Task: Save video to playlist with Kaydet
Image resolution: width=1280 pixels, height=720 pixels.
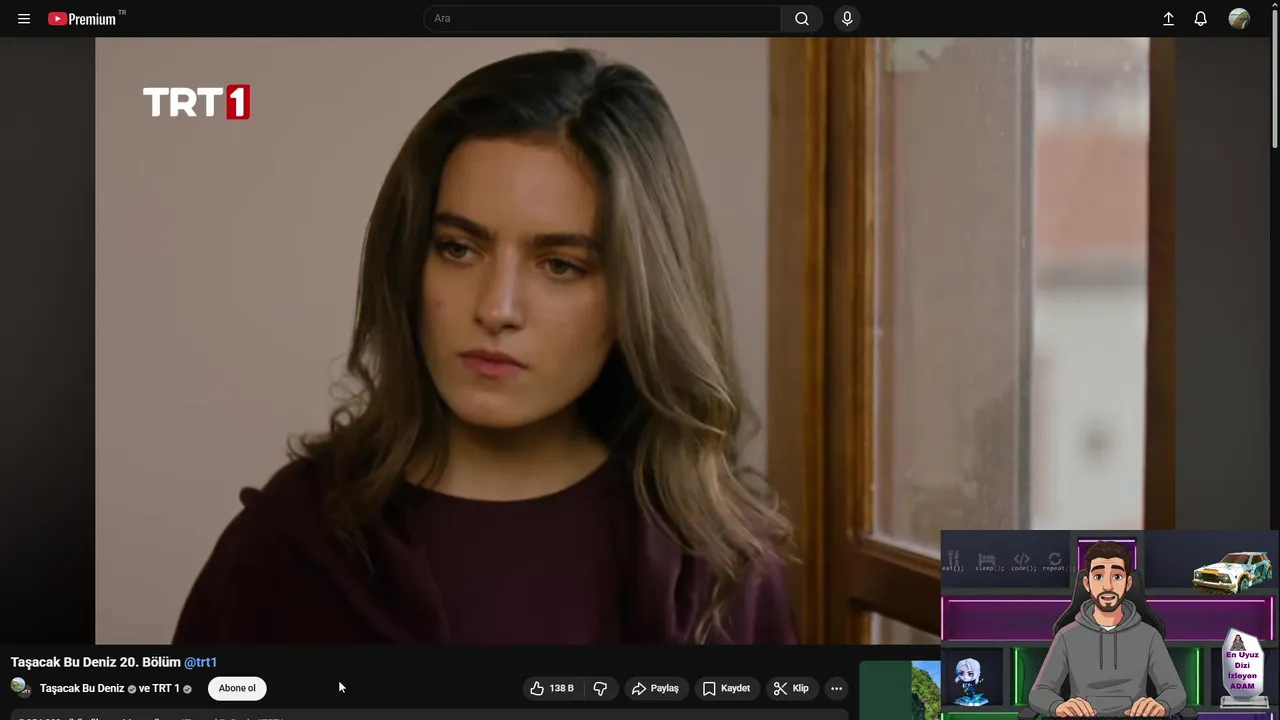Action: (x=726, y=688)
